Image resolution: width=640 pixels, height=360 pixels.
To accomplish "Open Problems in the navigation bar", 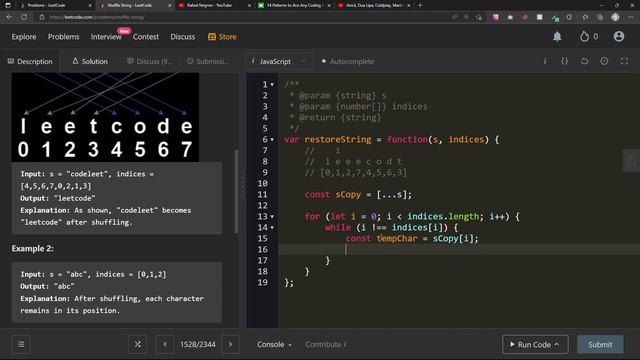I will (x=63, y=37).
